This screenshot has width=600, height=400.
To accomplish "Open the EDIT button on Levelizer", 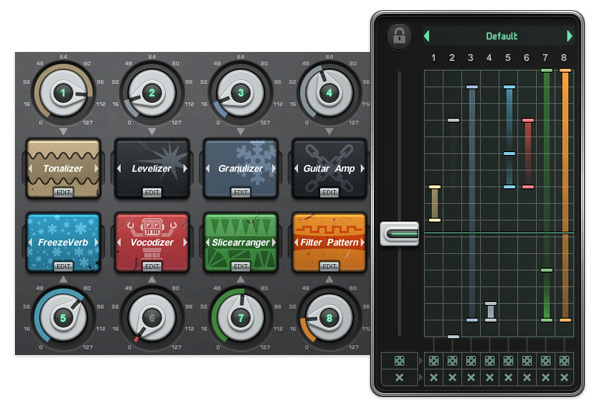I will coord(152,193).
